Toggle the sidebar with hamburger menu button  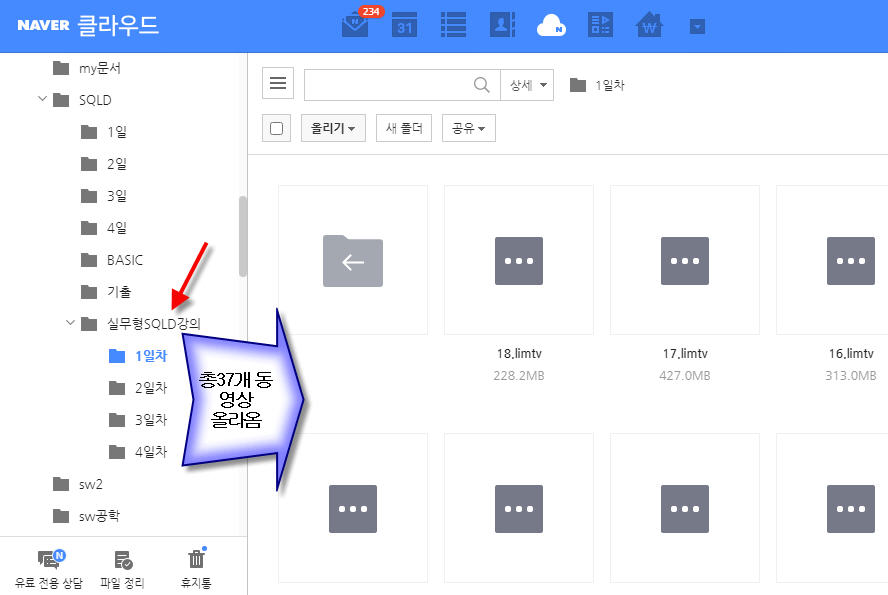(x=278, y=83)
